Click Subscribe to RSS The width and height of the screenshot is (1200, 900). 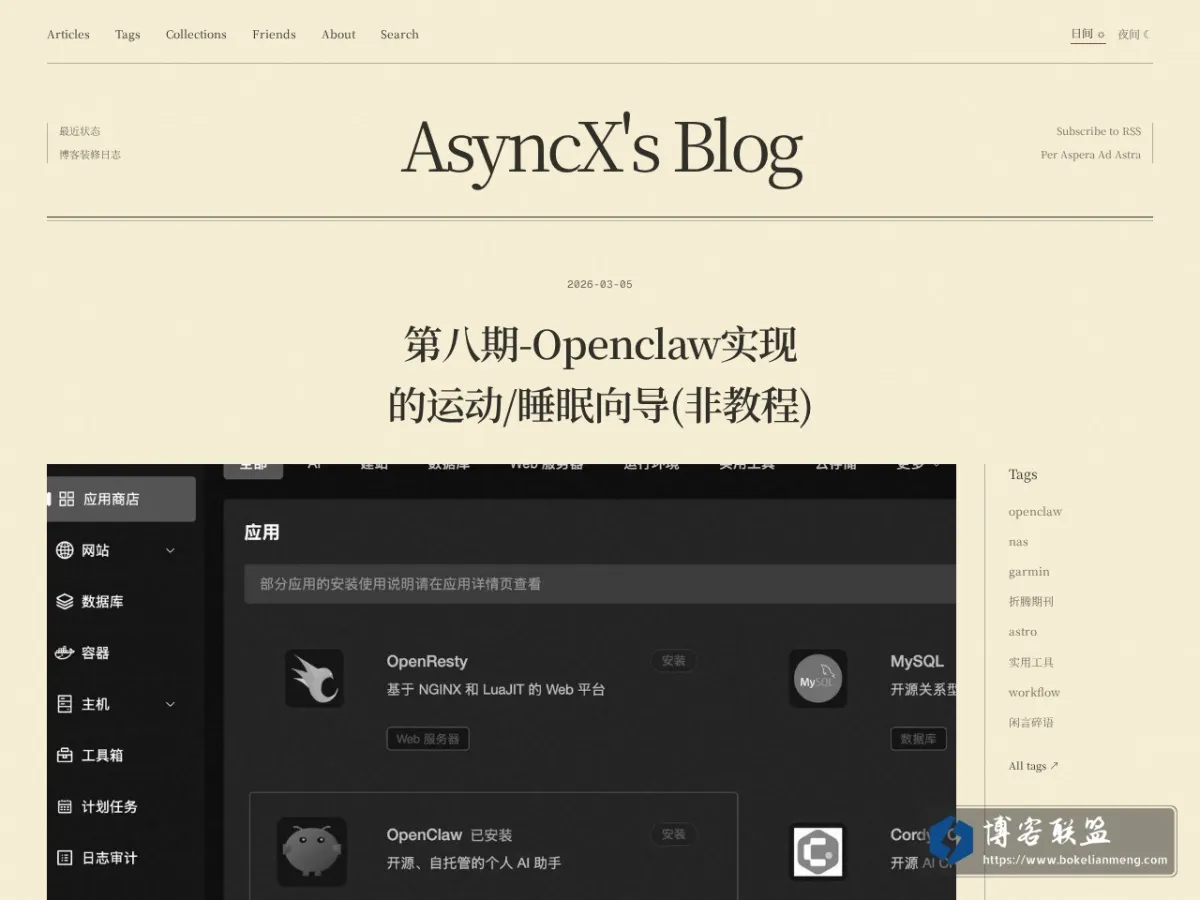[x=1098, y=131]
